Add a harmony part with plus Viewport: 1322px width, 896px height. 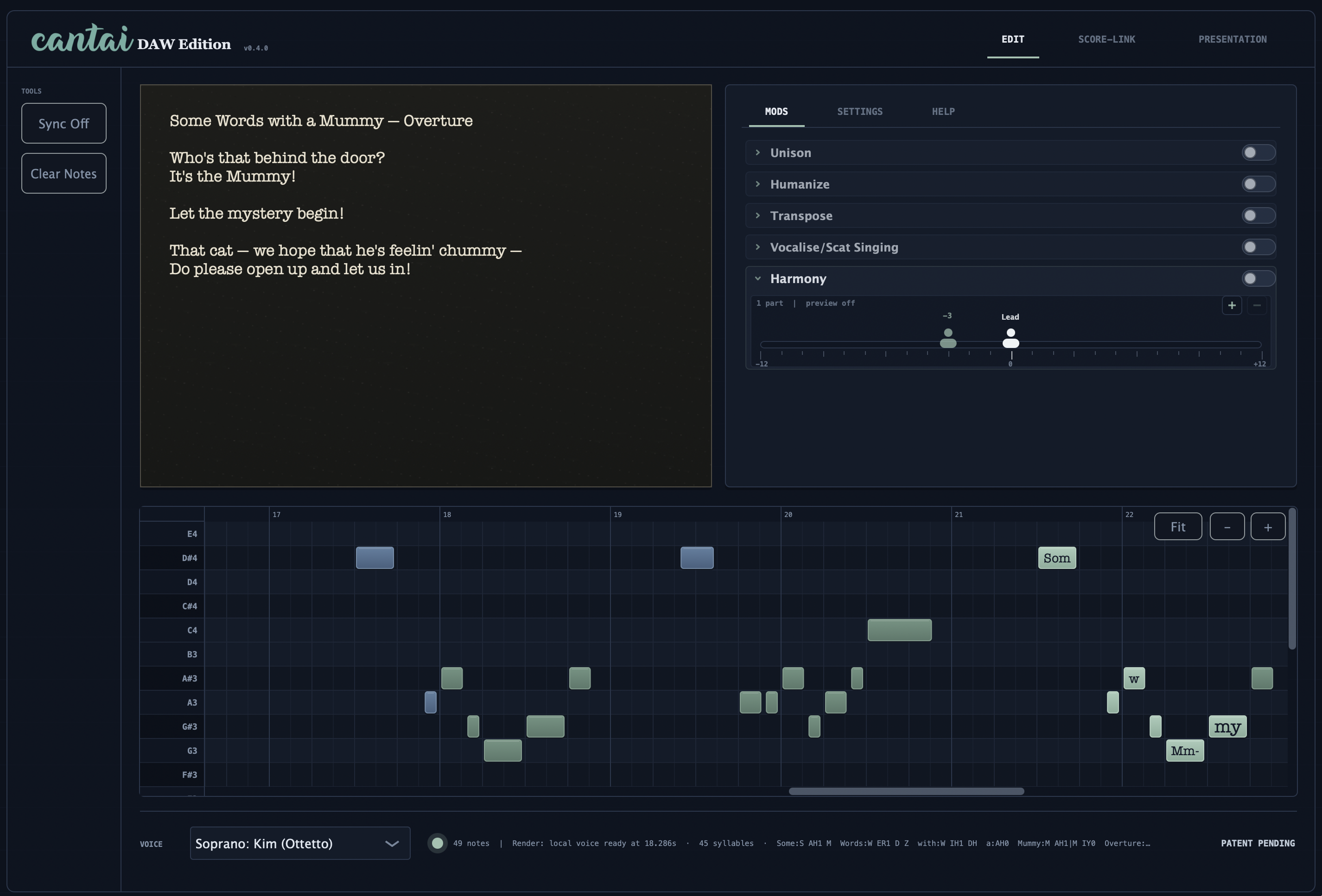[1232, 305]
